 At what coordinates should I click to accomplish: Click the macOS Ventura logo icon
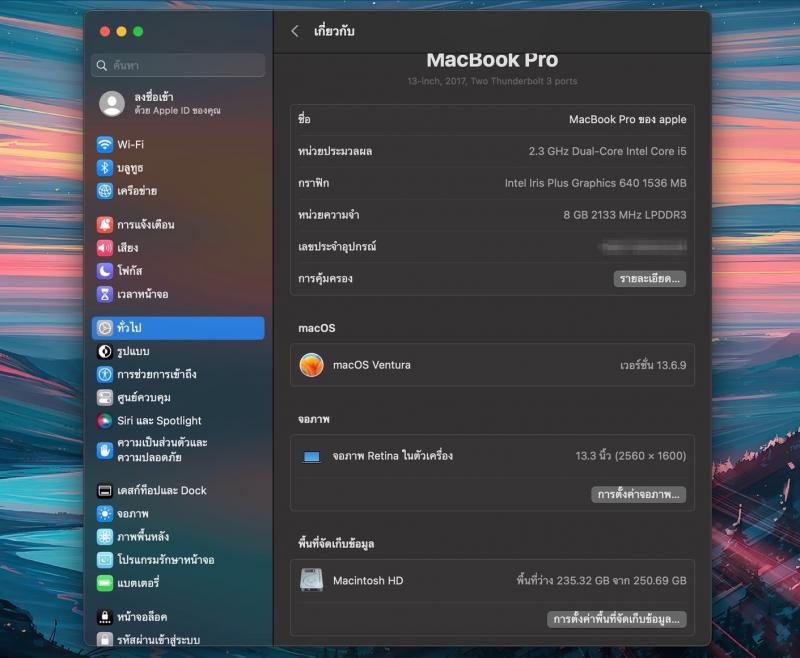[311, 365]
